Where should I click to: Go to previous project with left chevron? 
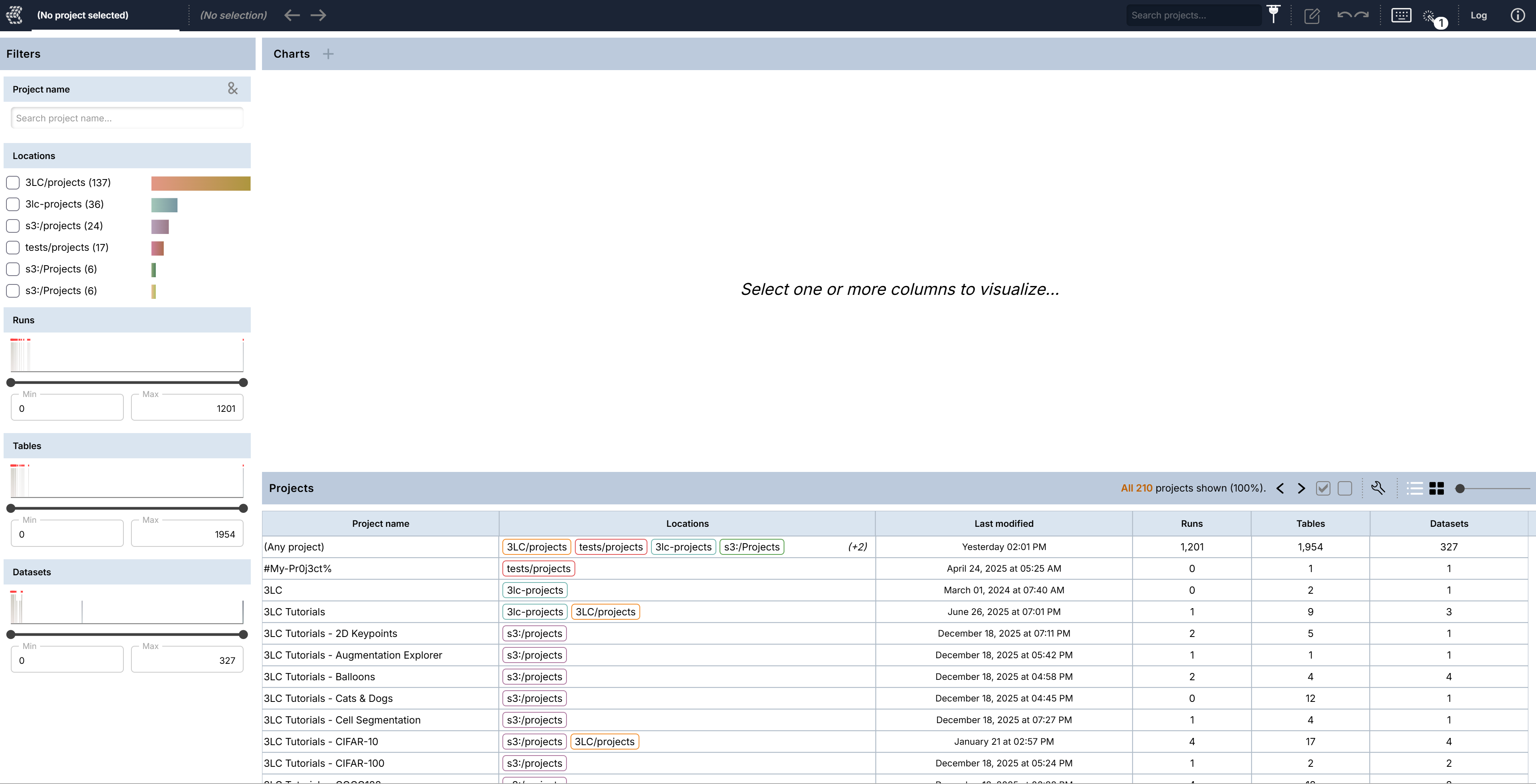(x=1280, y=488)
